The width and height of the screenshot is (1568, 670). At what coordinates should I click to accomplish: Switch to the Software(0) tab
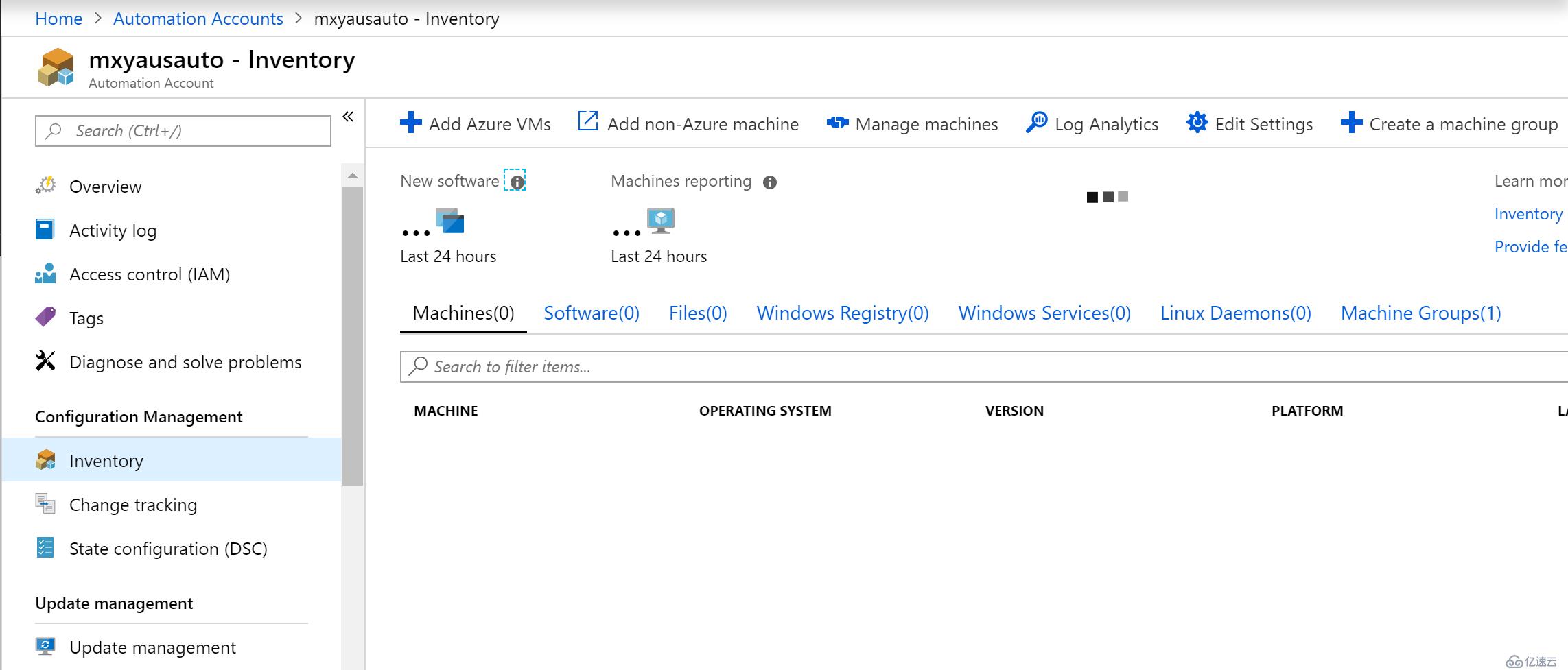coord(592,313)
